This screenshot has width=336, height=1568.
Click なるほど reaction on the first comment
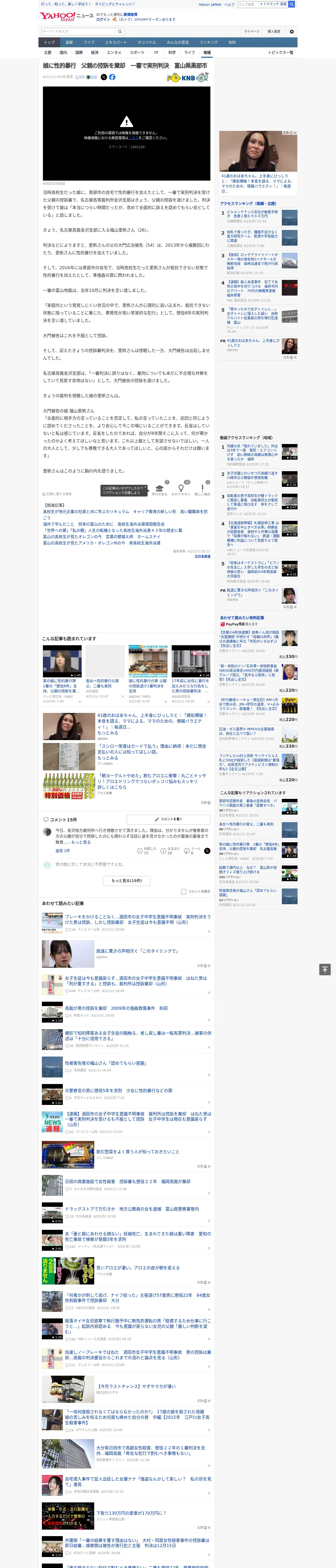pos(170,850)
